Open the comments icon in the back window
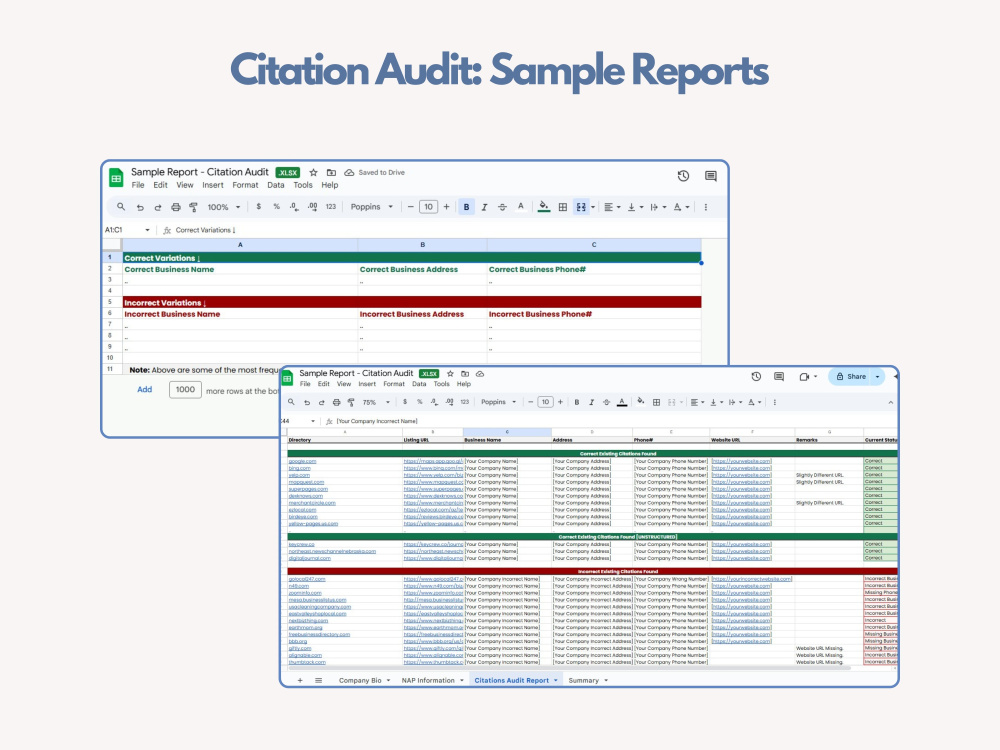This screenshot has width=1000, height=750. point(710,176)
